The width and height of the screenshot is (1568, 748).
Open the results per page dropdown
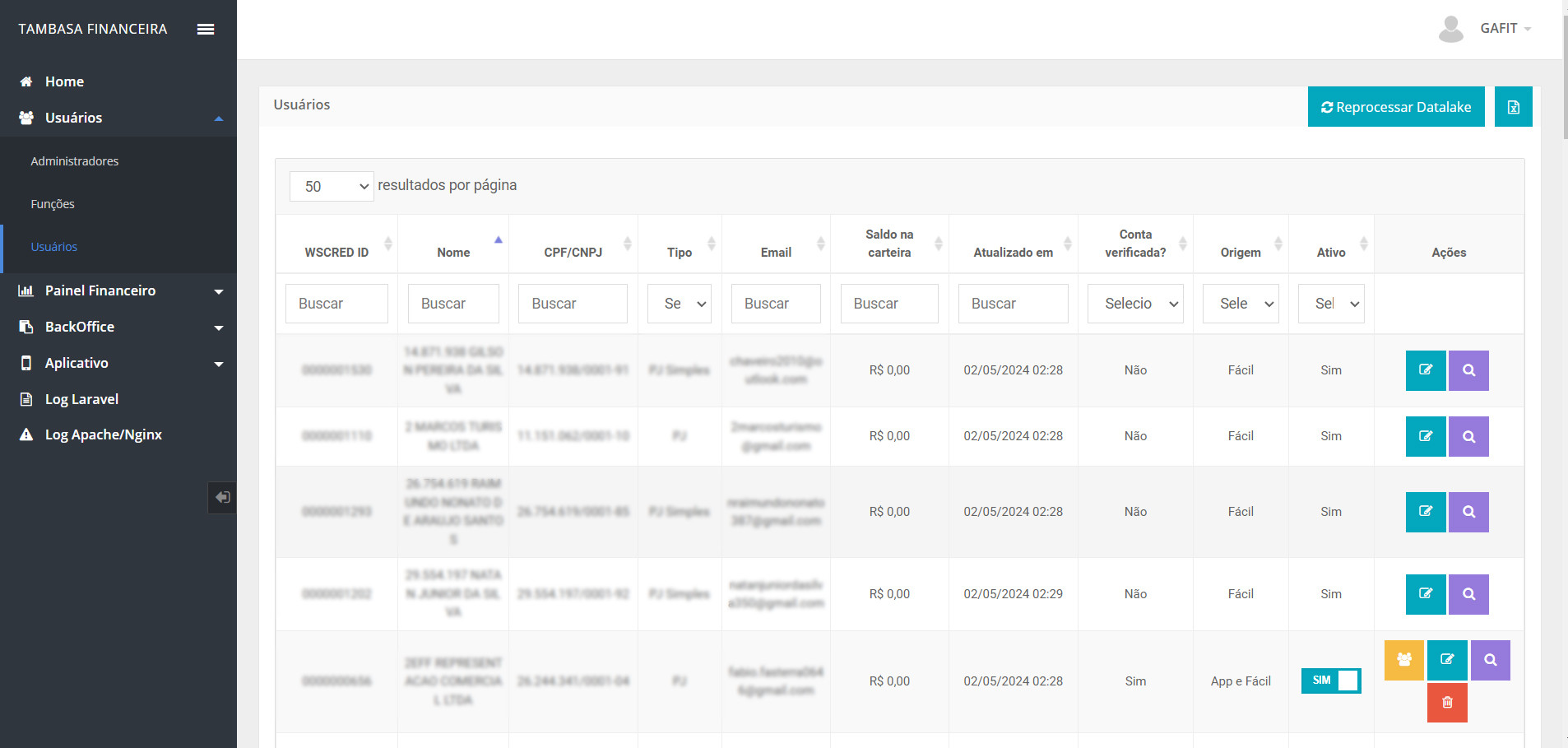pos(332,186)
